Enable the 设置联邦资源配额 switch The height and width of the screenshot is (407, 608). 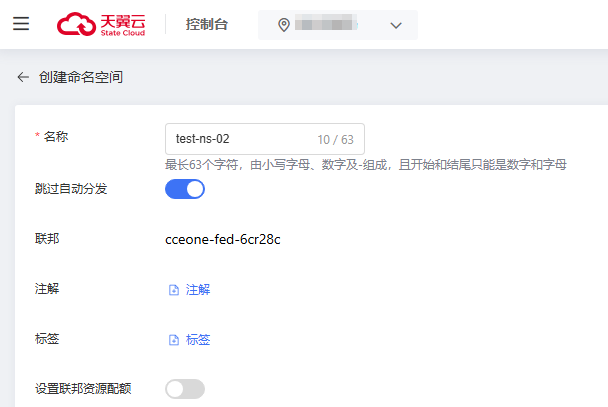tap(185, 389)
